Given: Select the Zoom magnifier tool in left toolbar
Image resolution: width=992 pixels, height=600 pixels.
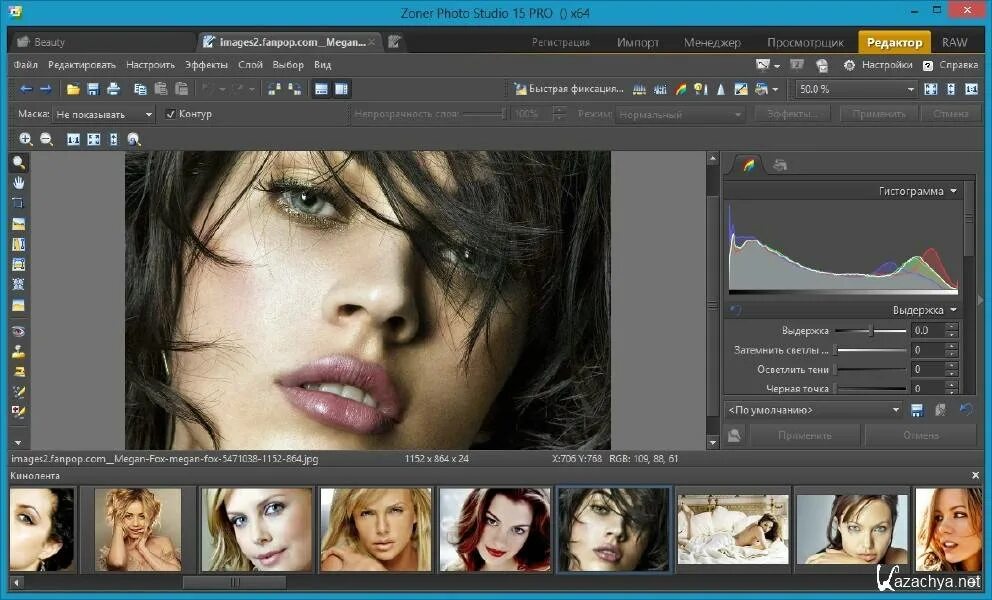Looking at the screenshot, I should (19, 163).
